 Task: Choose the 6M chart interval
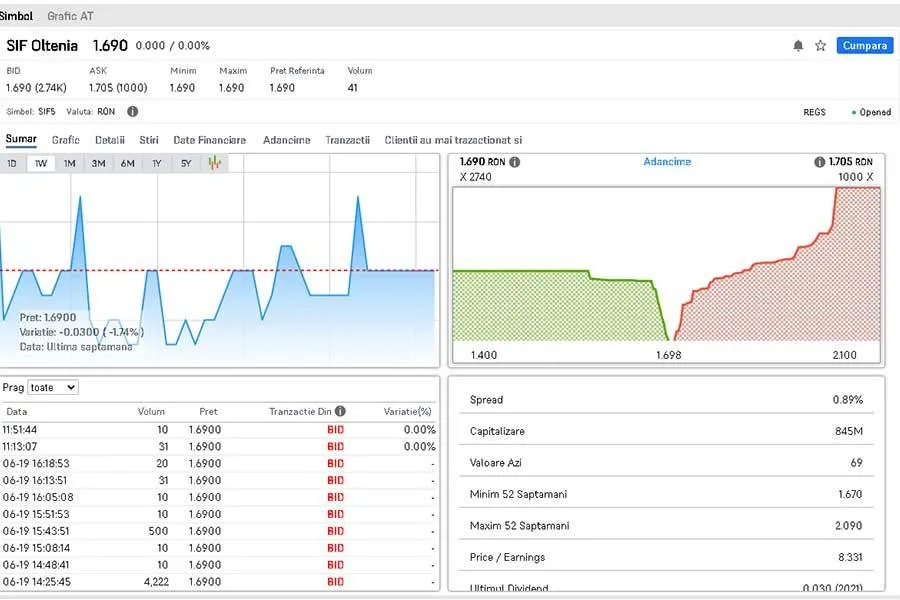(x=128, y=163)
